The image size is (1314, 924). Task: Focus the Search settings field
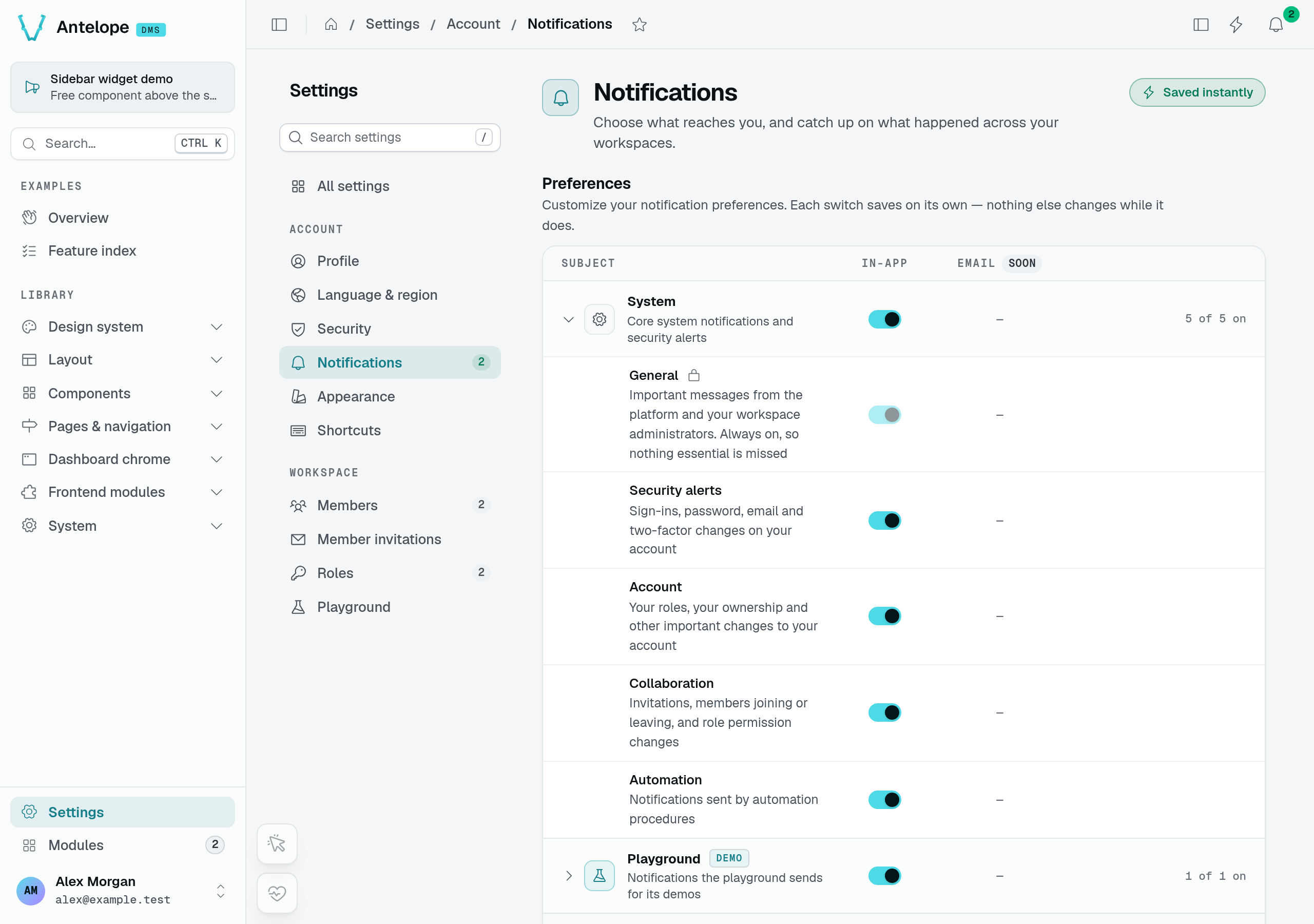point(390,138)
